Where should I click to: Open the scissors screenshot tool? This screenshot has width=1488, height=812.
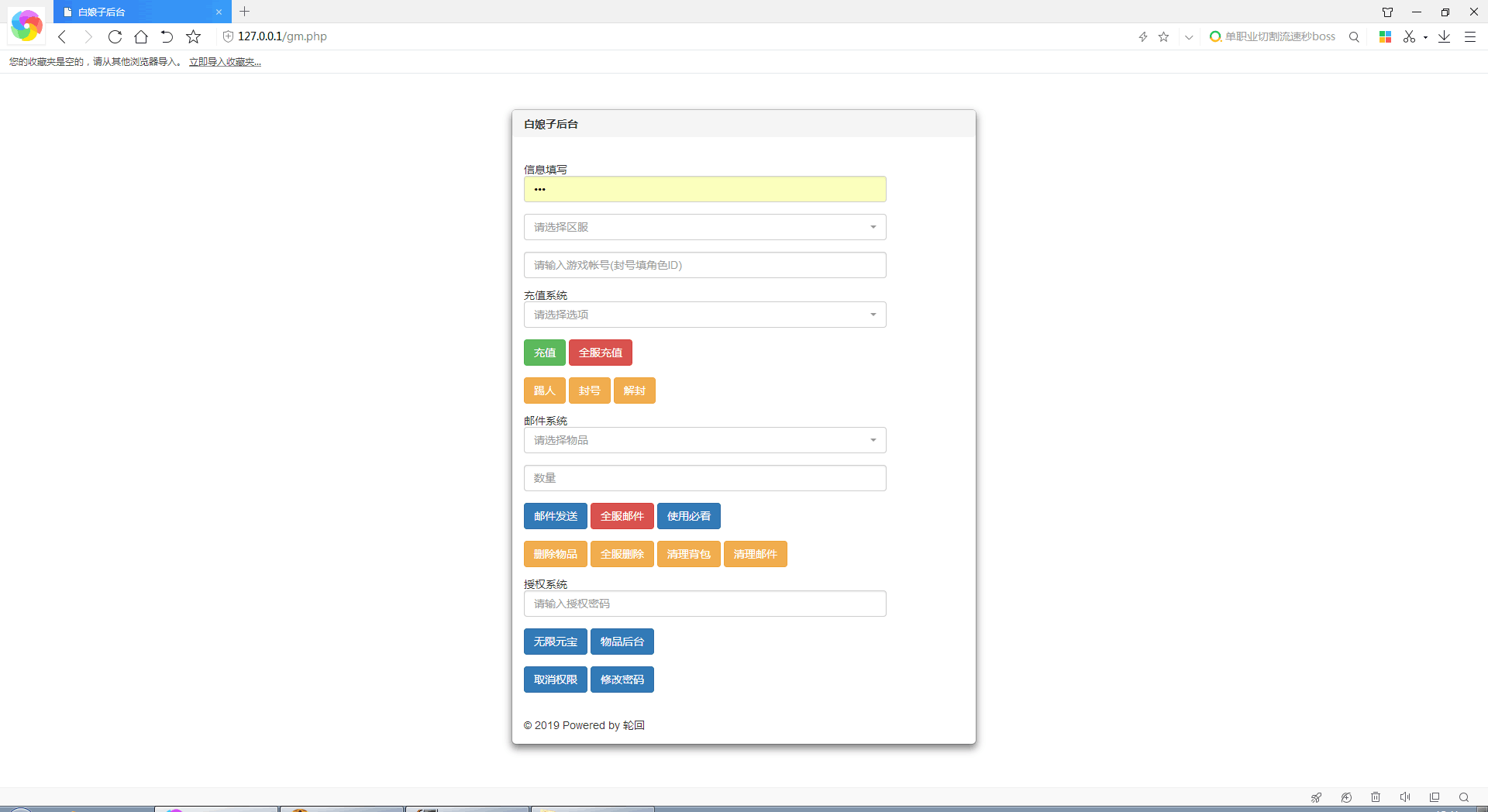tap(1409, 36)
